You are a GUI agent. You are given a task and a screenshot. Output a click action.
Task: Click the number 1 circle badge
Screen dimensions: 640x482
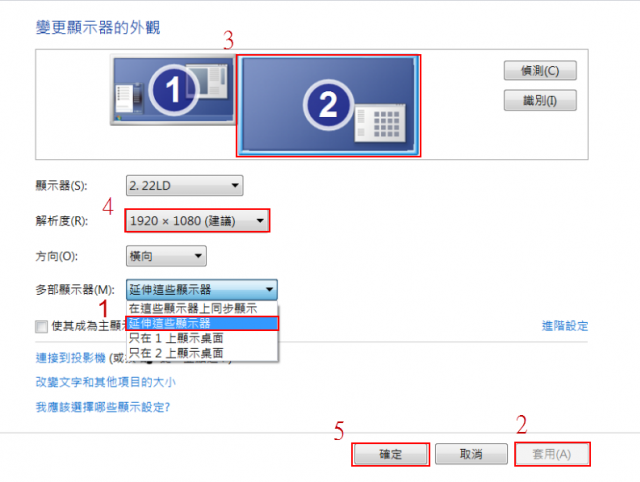click(x=173, y=90)
